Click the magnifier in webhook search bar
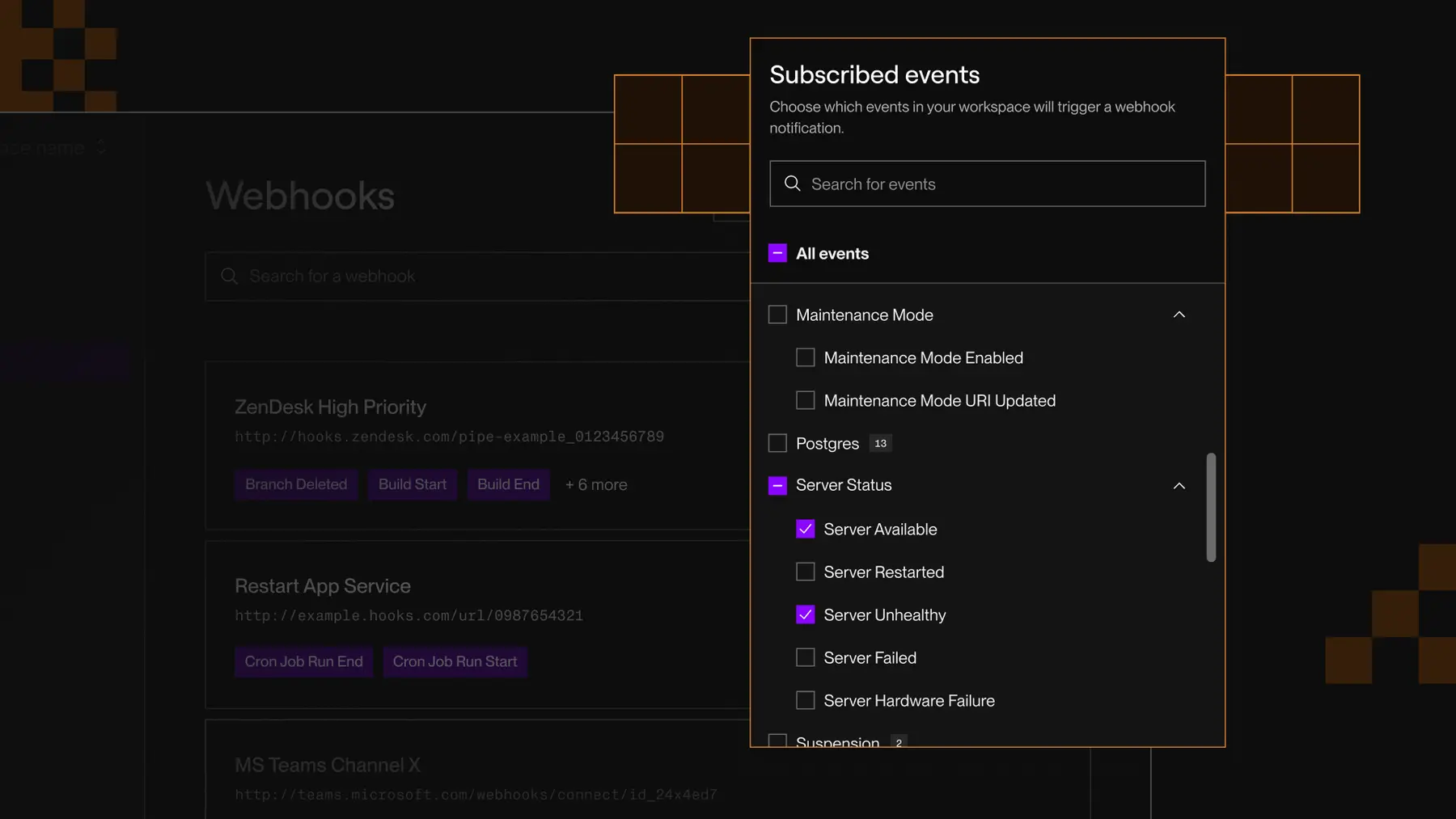1456x819 pixels. 230,276
